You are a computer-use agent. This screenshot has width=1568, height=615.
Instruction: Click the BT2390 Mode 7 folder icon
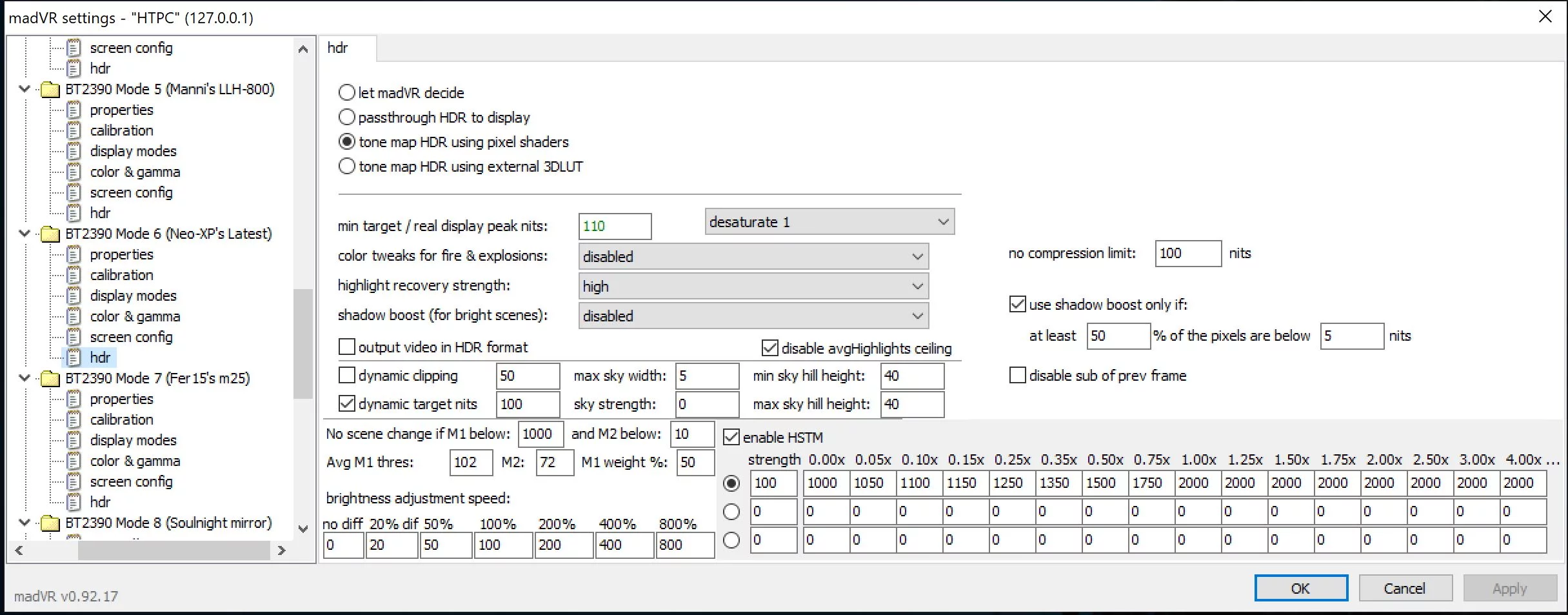pyautogui.click(x=50, y=378)
